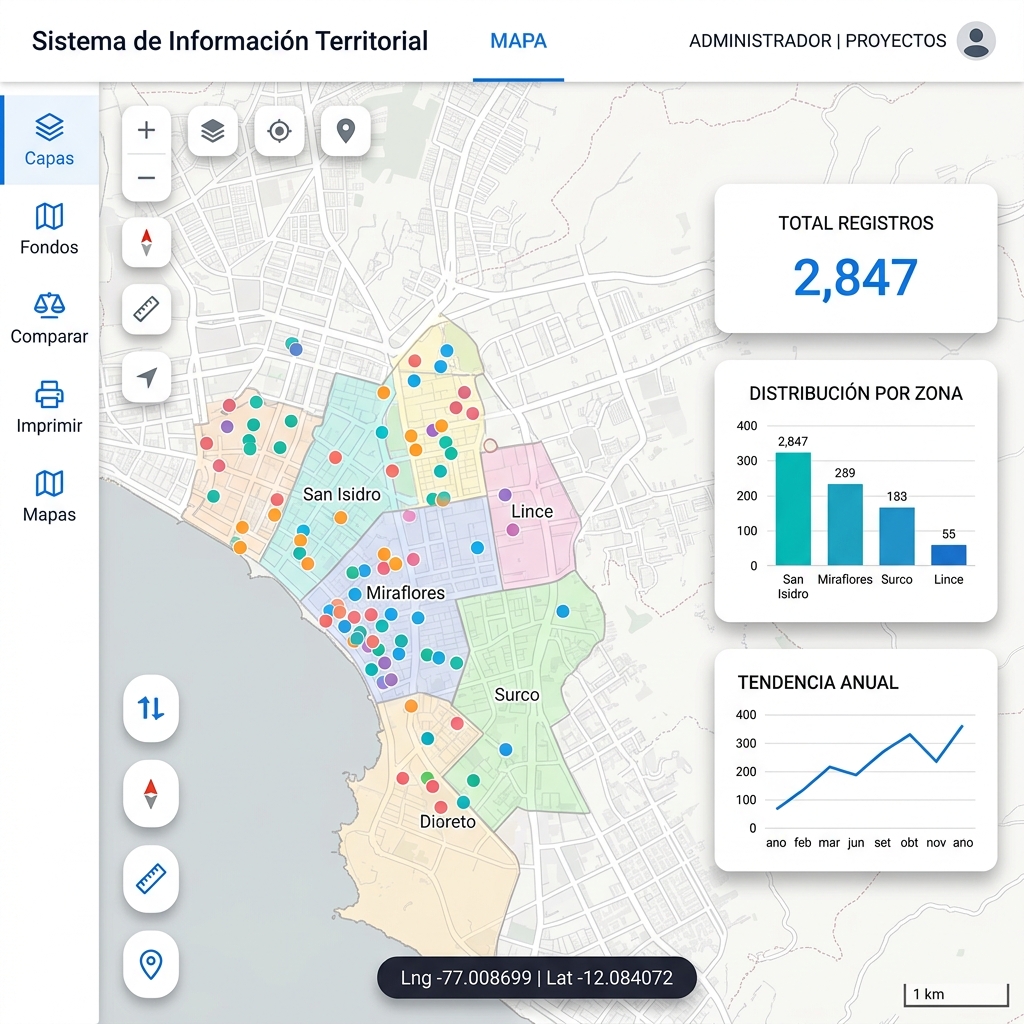1024x1024 pixels.
Task: Select the top toolbar location pin button
Action: (x=345, y=131)
